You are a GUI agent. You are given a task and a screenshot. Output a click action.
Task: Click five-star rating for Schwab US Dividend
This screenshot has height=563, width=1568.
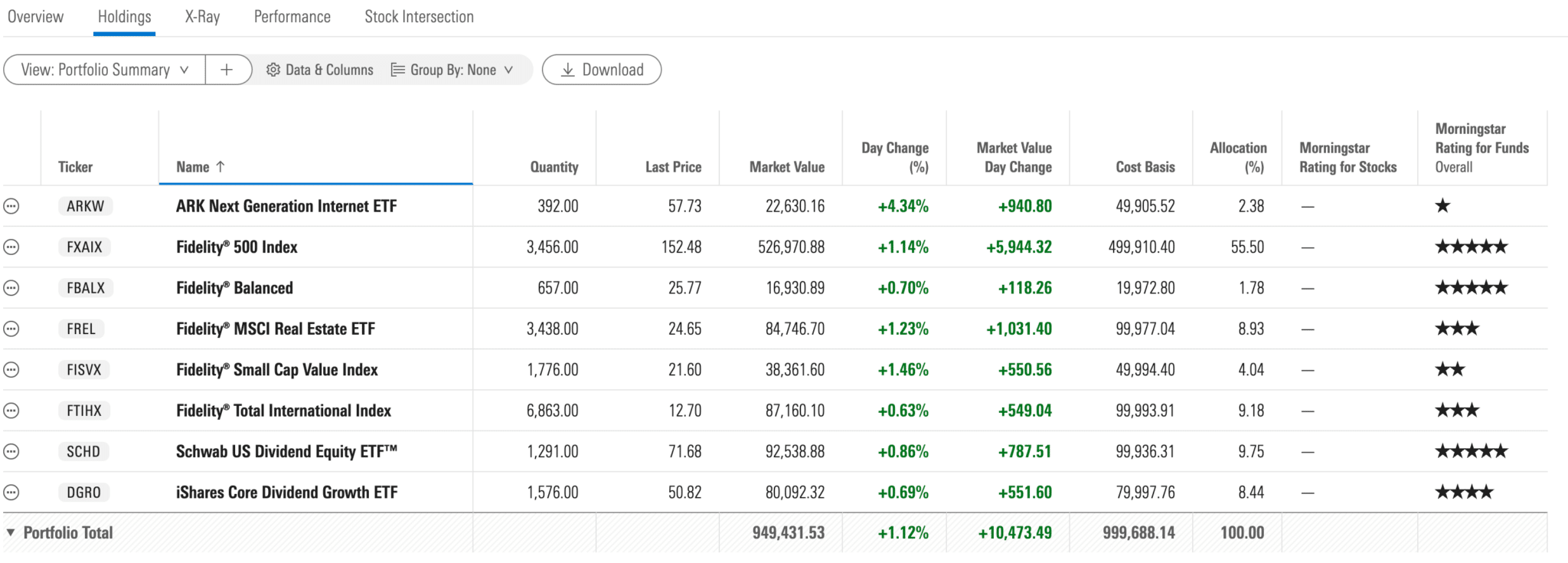click(1471, 451)
